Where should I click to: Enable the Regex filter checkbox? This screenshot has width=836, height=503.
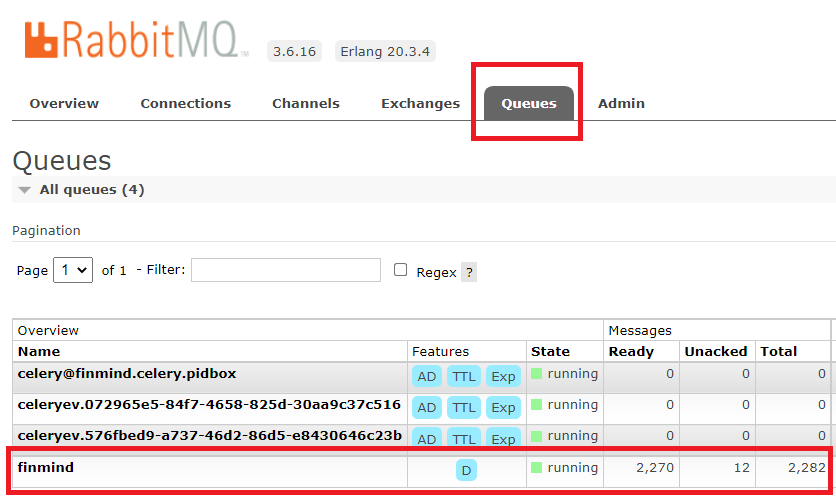click(401, 270)
